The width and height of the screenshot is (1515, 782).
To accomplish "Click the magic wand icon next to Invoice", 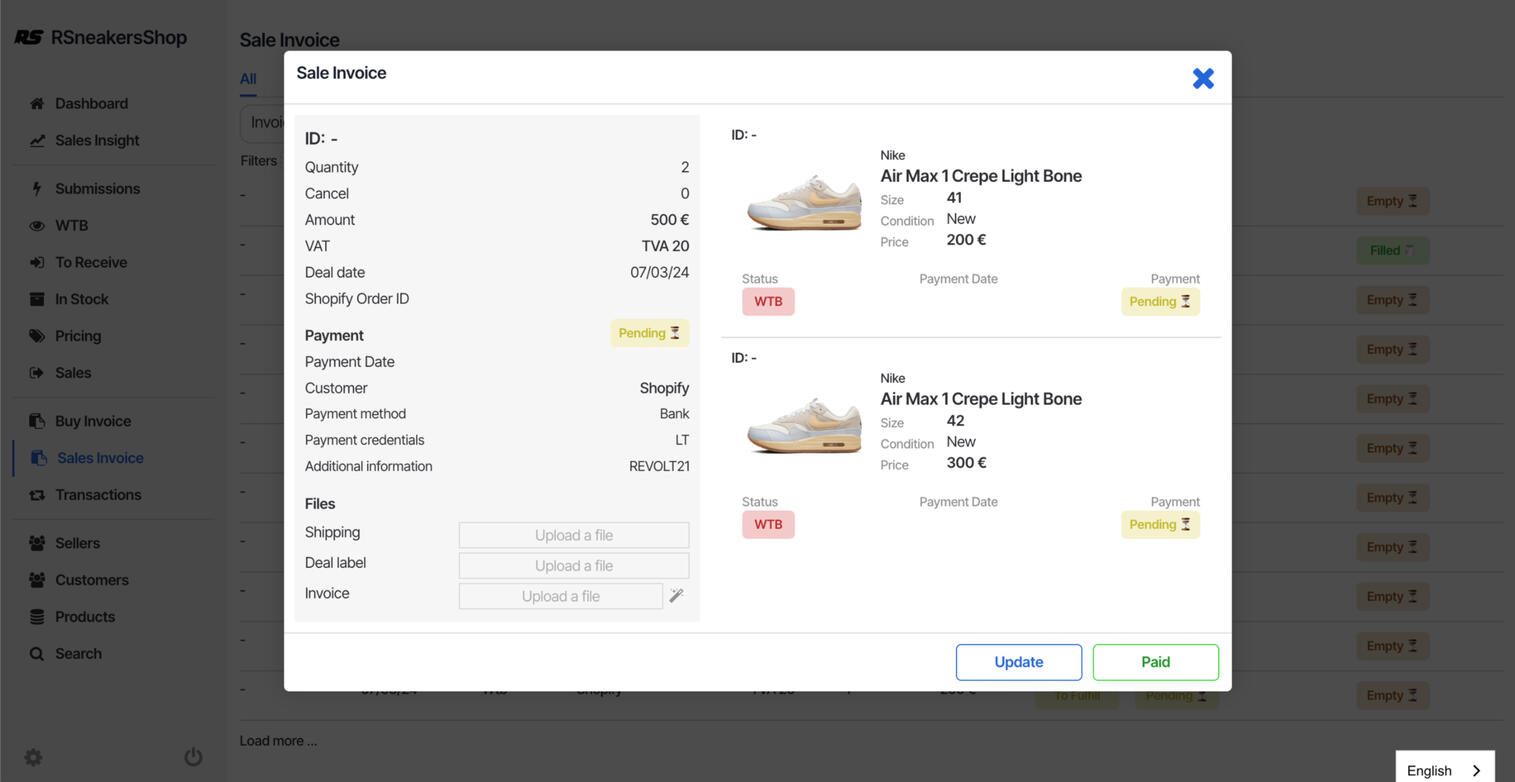I will point(676,596).
